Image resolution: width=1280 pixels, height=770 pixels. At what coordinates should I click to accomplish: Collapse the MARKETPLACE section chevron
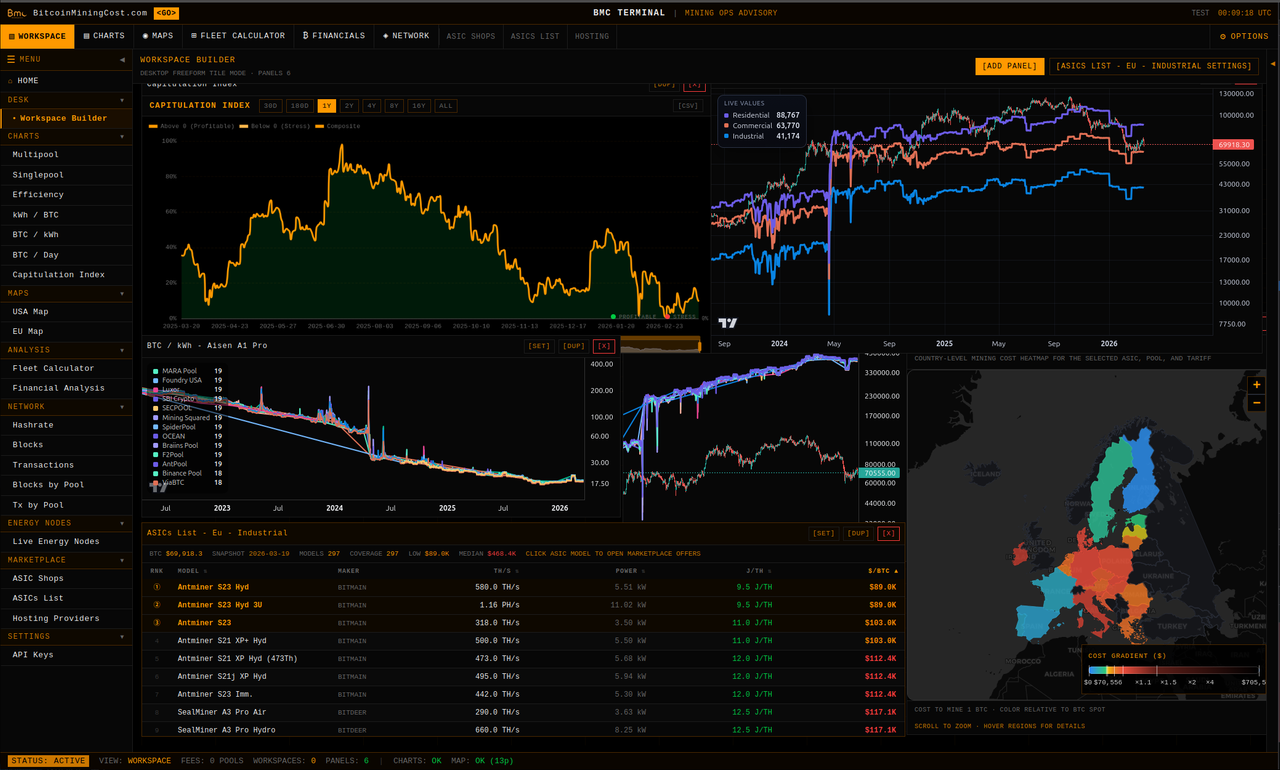point(121,559)
